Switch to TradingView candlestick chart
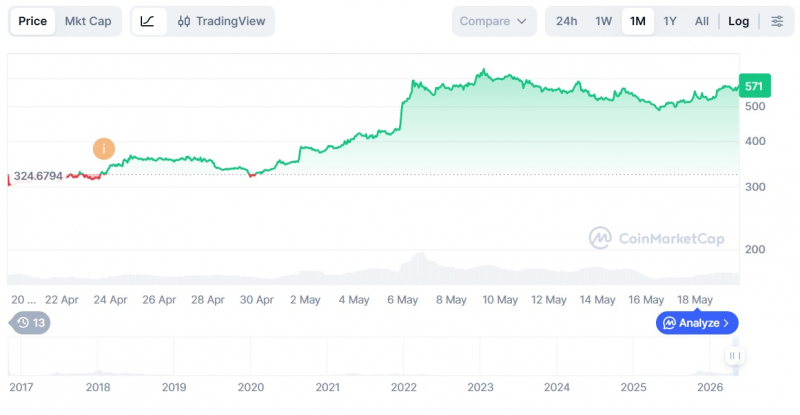This screenshot has height=415, width=800. (x=221, y=21)
